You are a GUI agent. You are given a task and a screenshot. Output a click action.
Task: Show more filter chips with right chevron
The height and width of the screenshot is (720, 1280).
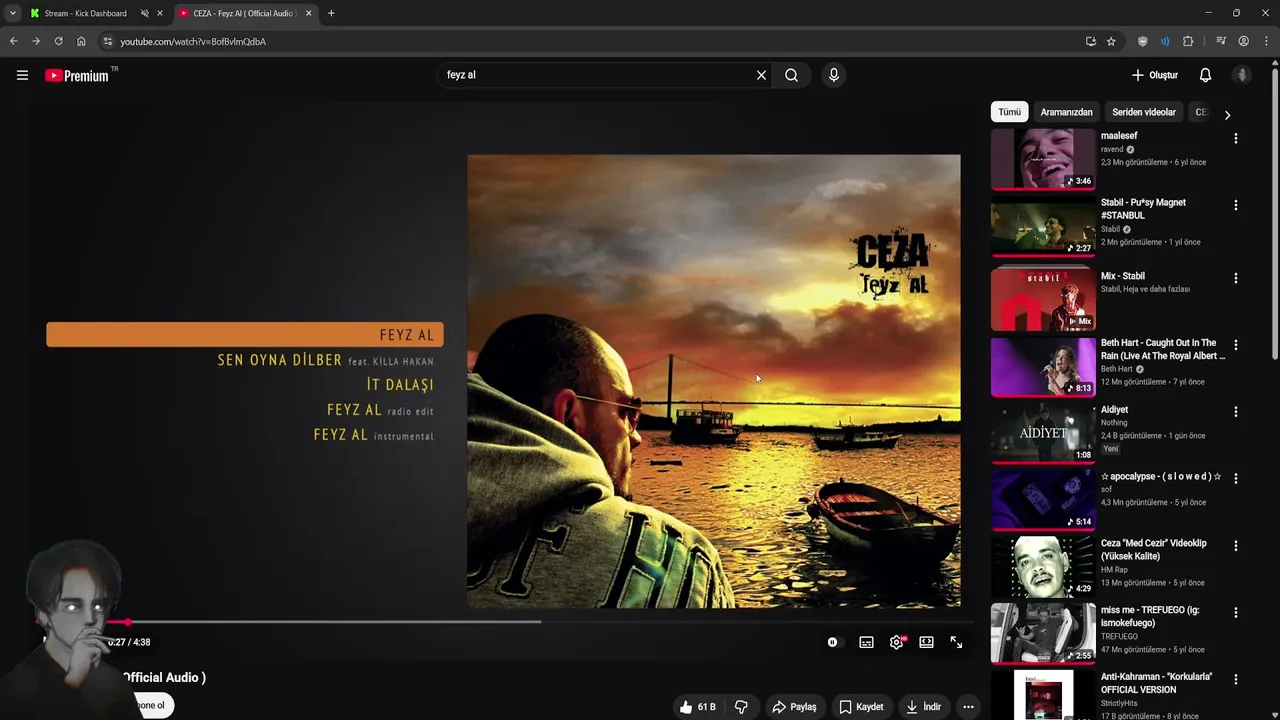click(x=1227, y=114)
